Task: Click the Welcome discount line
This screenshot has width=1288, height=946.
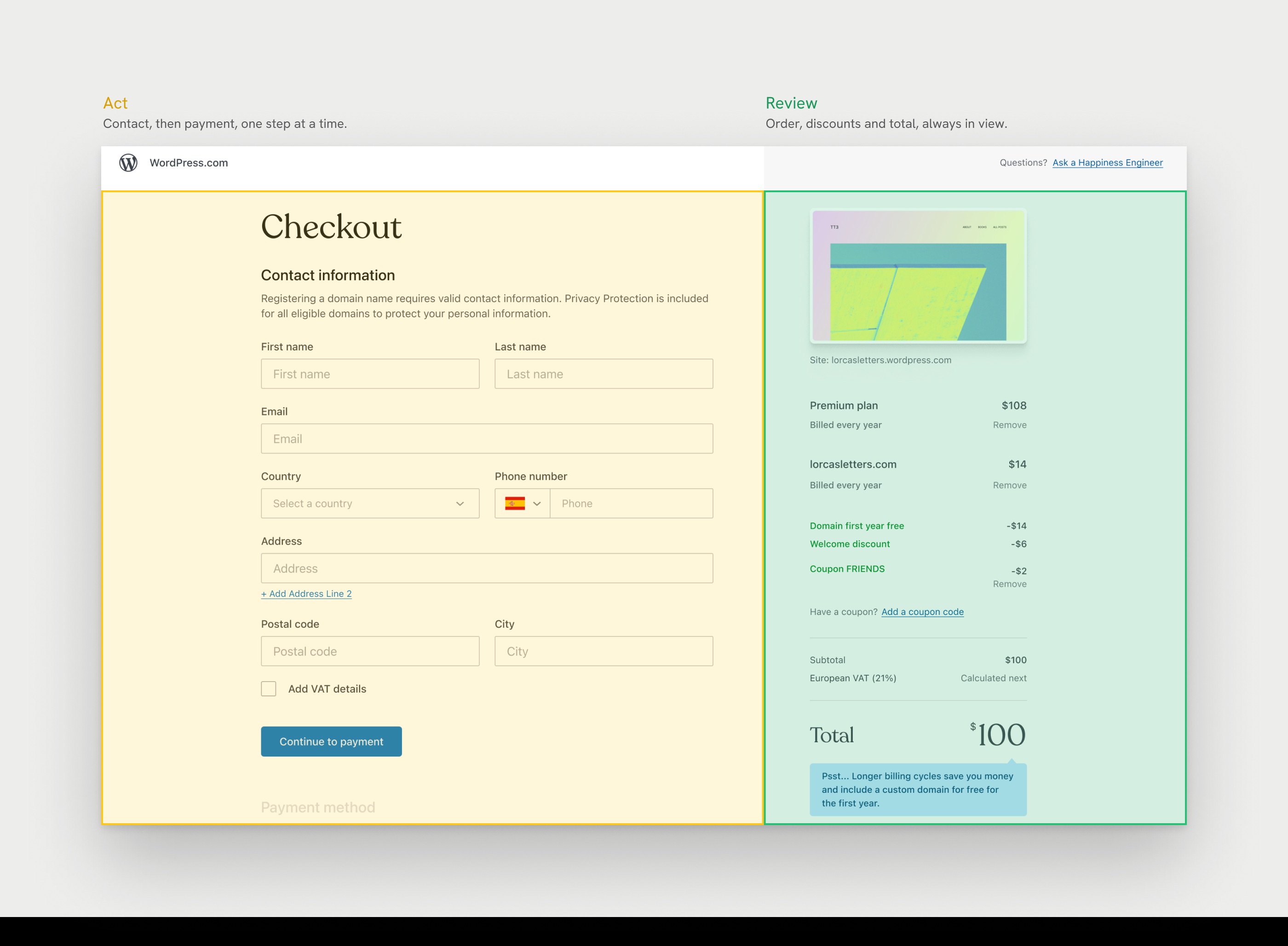Action: (918, 544)
